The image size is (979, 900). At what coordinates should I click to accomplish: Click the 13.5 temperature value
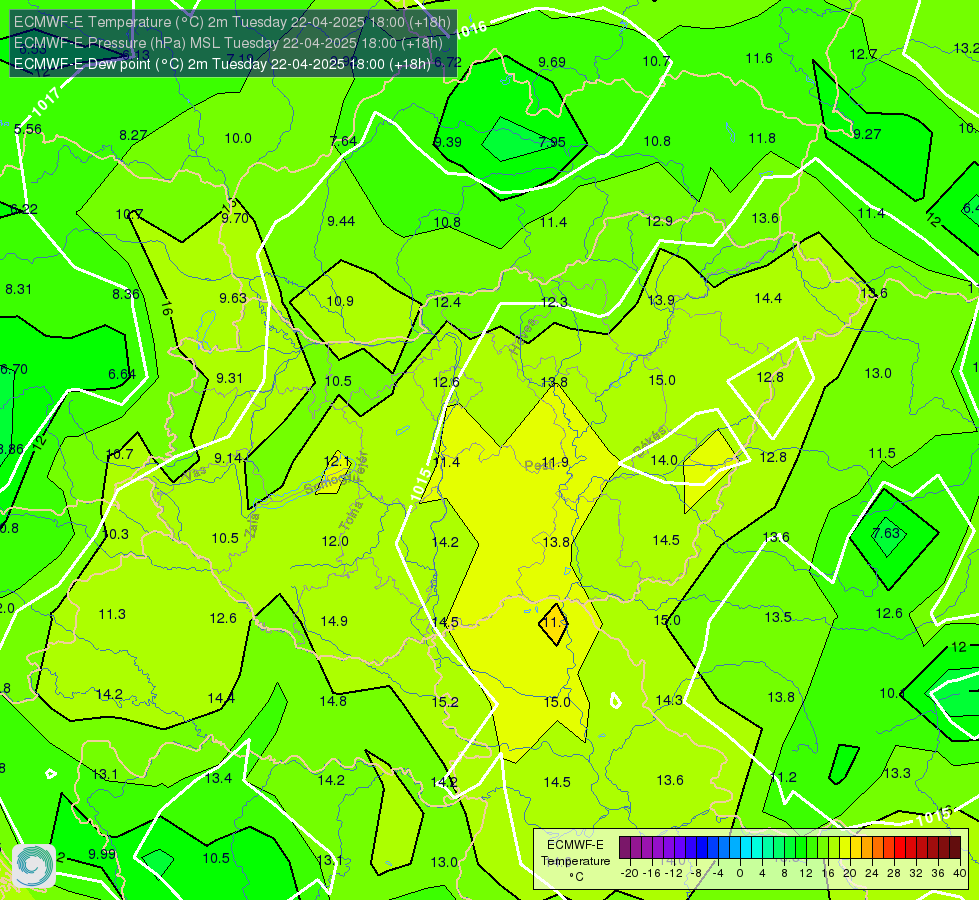click(x=778, y=618)
